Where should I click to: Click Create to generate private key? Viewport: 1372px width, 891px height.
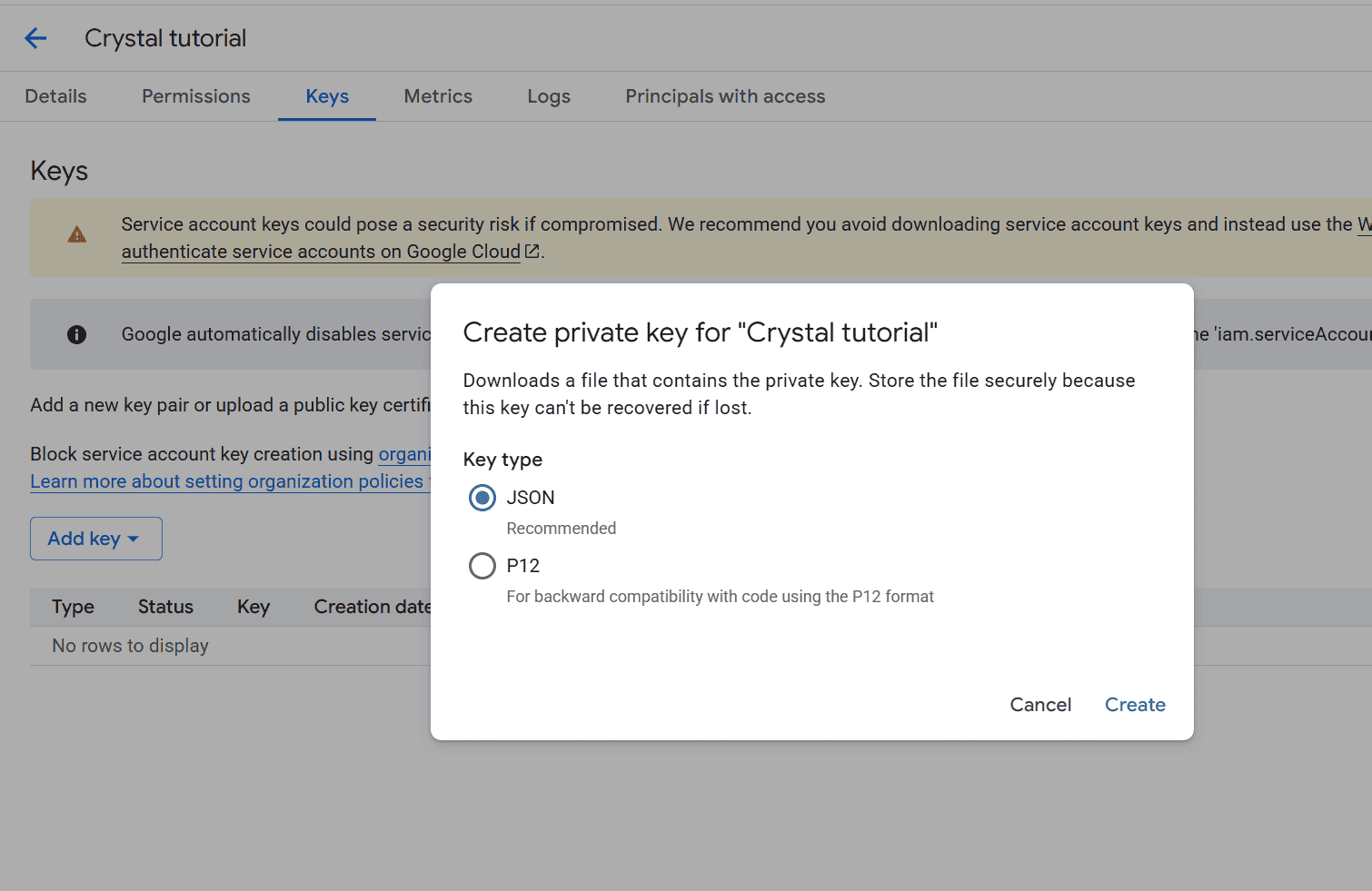tap(1135, 705)
